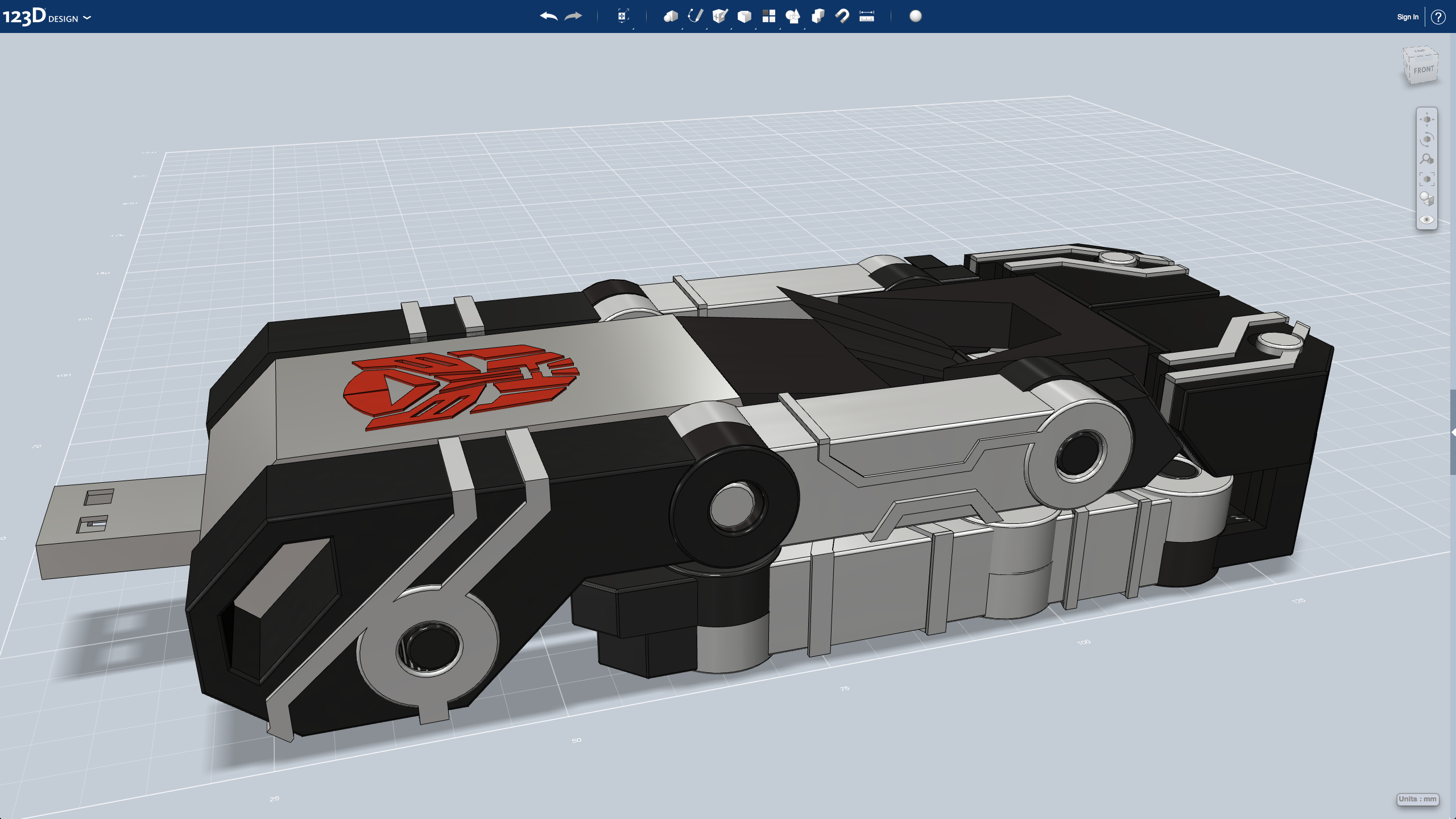
Task: Open the Pattern tool
Action: (x=769, y=16)
